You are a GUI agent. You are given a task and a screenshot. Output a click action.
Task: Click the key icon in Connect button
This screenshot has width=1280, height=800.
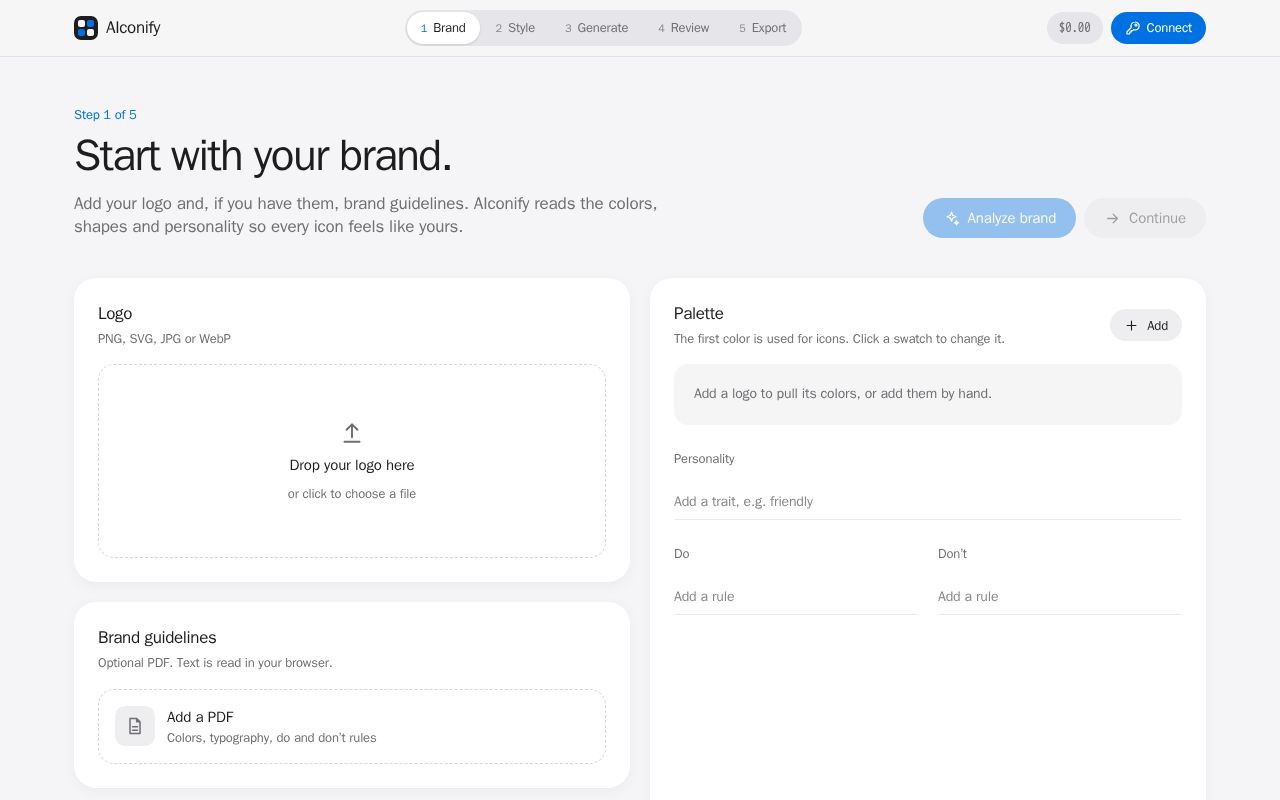click(1133, 28)
